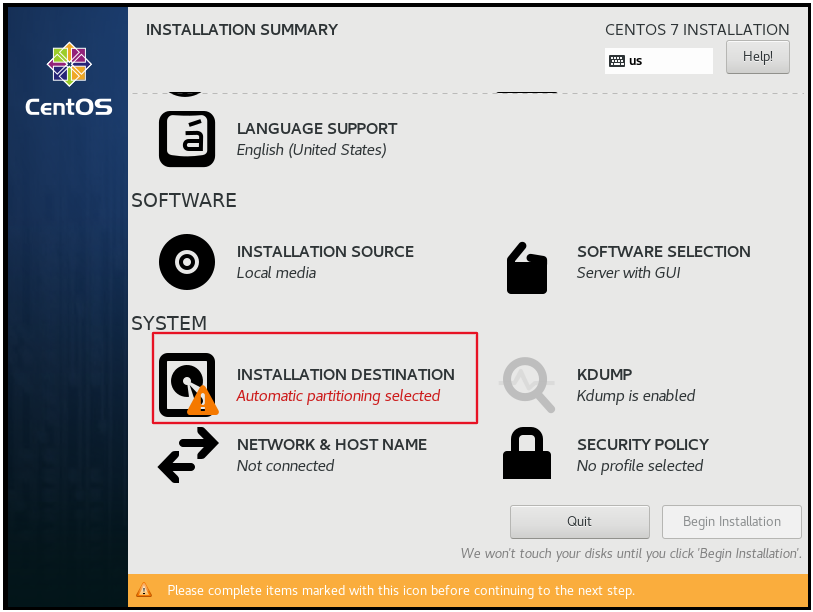Open the LANGUAGE SUPPORT label
The image size is (813, 612).
click(x=317, y=129)
